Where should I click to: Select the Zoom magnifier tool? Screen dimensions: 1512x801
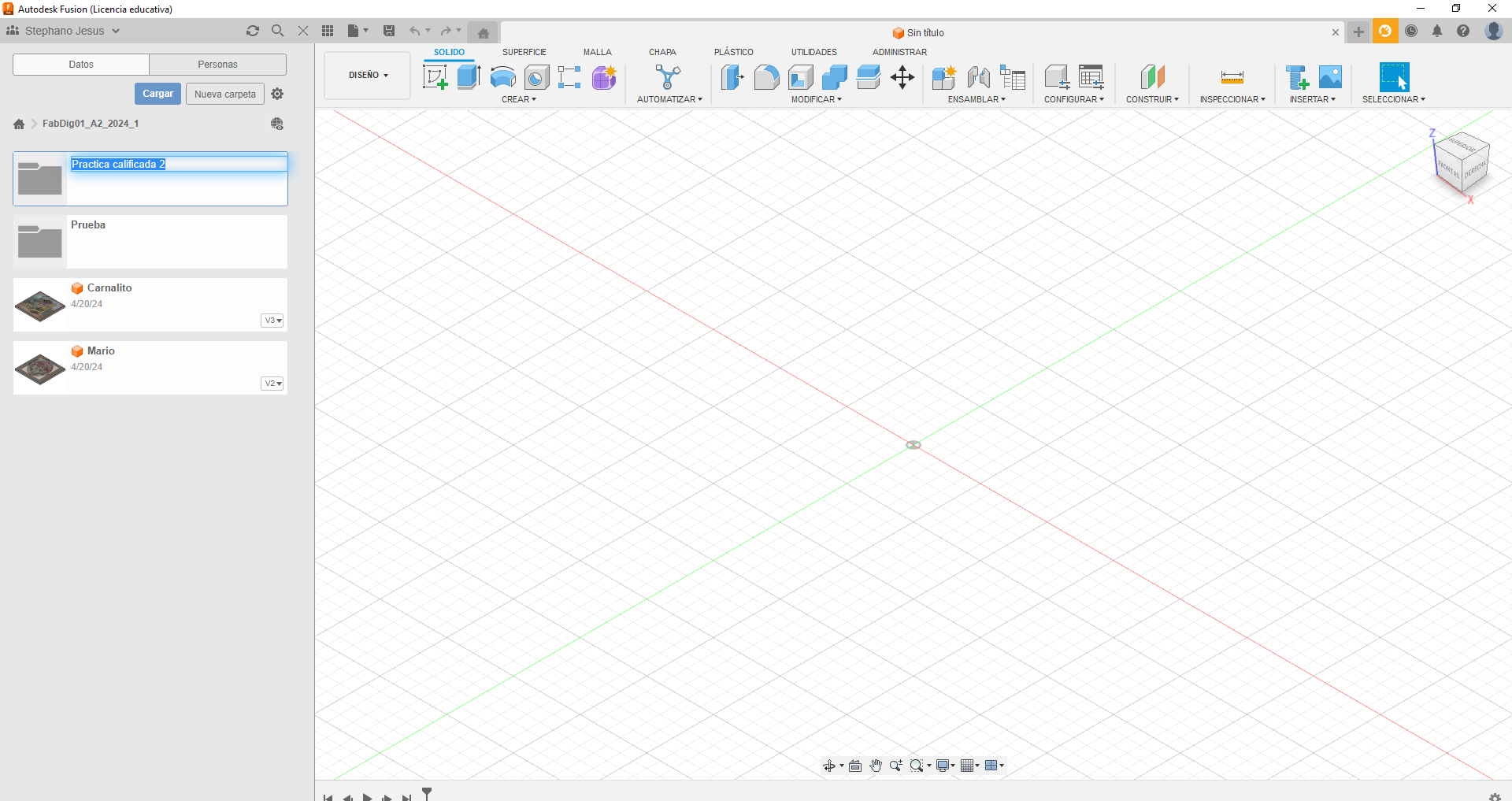point(895,766)
